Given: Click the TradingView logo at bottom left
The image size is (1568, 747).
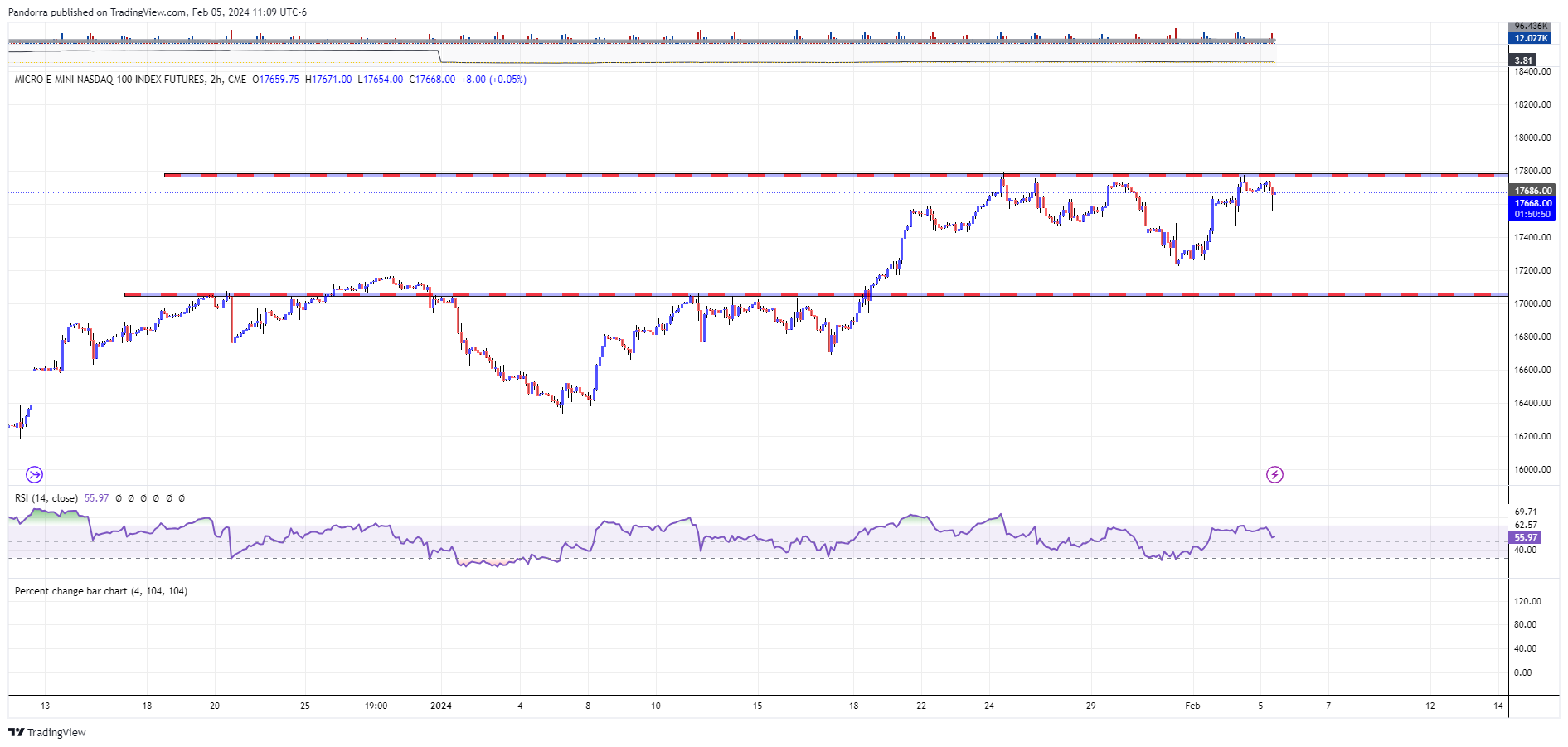Looking at the screenshot, I should (47, 733).
